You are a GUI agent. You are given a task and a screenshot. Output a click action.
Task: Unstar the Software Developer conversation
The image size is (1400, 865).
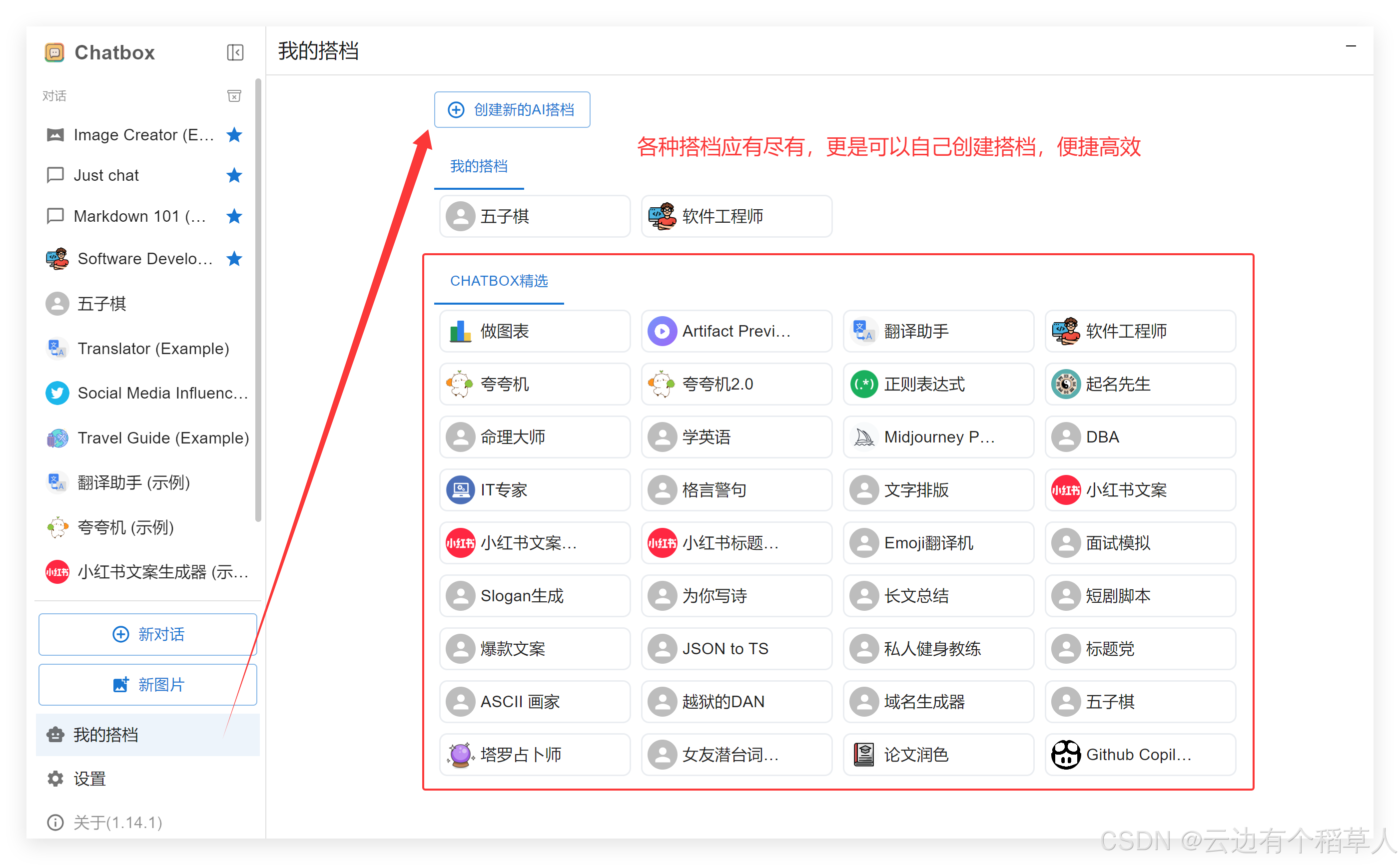tap(234, 259)
